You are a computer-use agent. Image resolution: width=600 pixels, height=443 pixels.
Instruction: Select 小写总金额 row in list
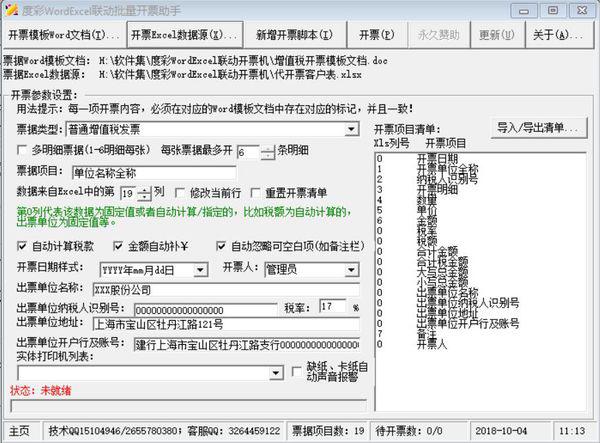pyautogui.click(x=480, y=282)
